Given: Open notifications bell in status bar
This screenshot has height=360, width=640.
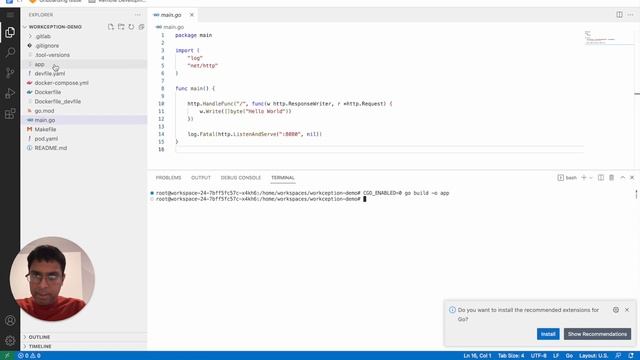Looking at the screenshot, I should 631,356.
